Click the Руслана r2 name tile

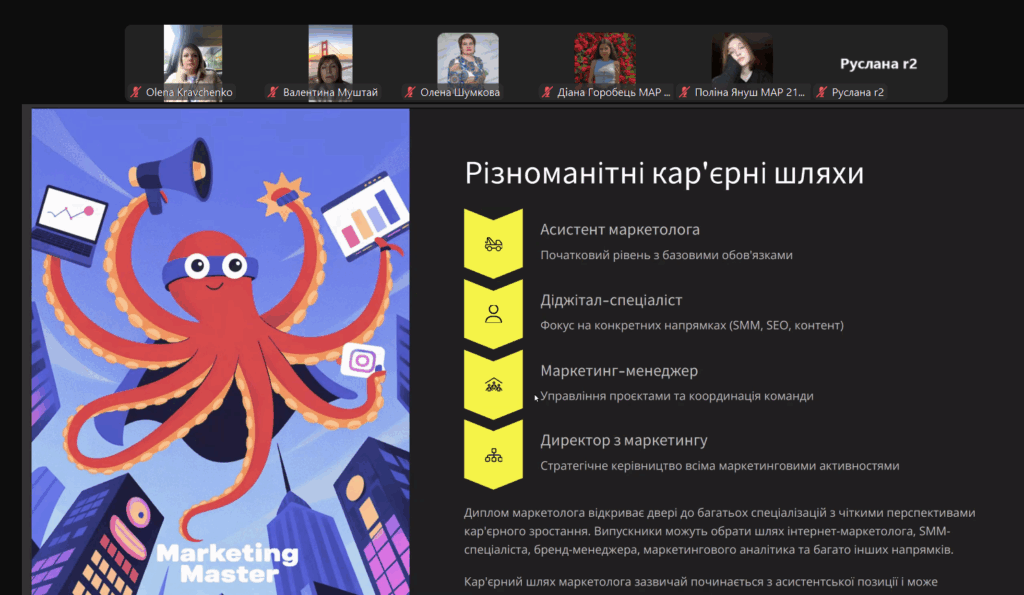[x=878, y=64]
